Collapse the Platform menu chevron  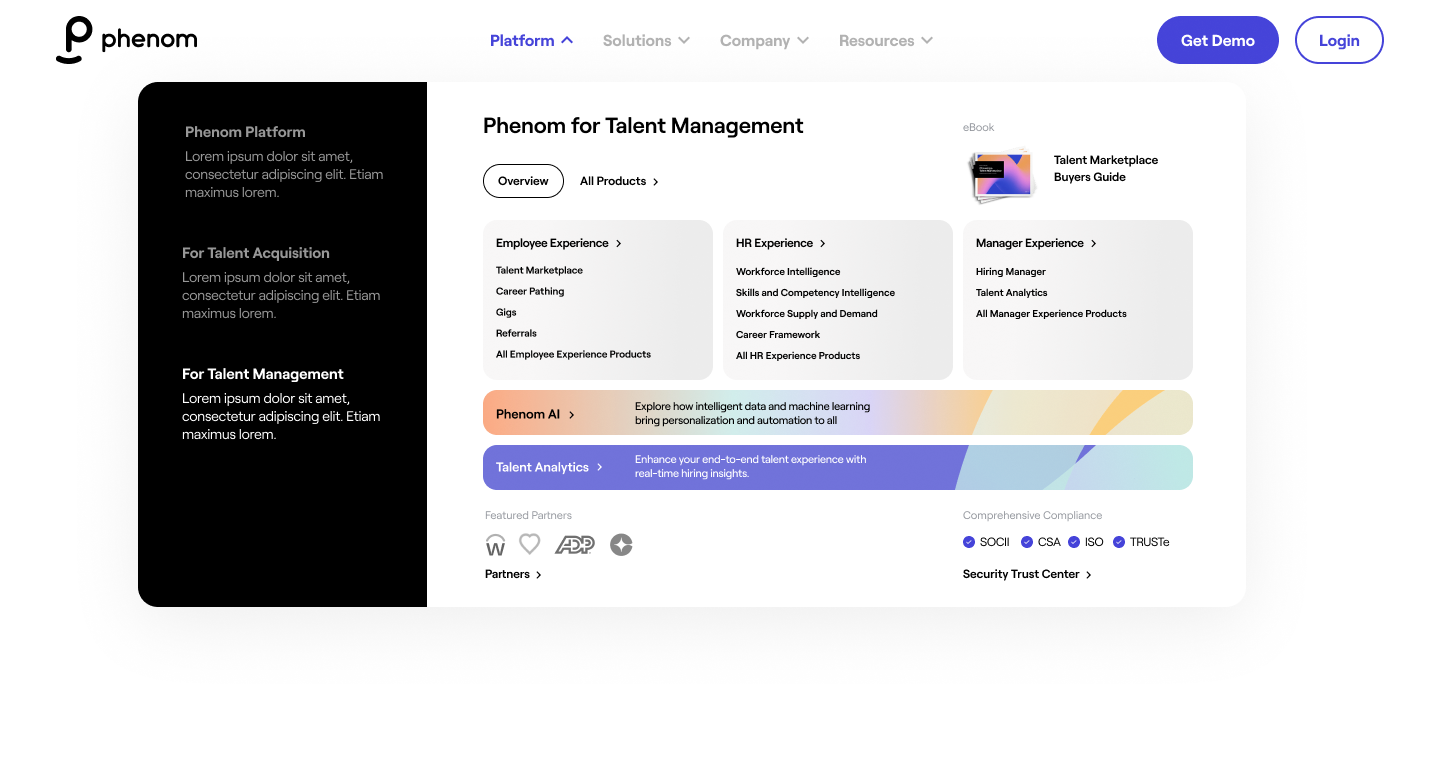click(x=567, y=40)
